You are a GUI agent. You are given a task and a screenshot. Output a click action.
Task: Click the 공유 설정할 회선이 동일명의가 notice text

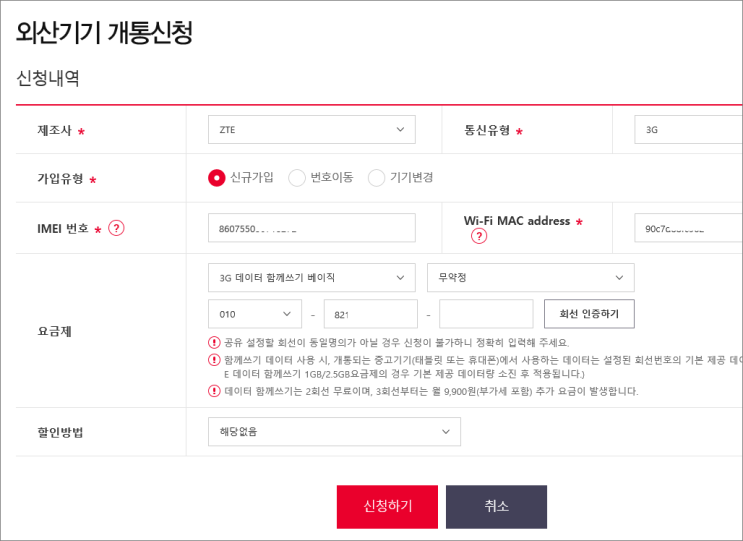pos(397,343)
